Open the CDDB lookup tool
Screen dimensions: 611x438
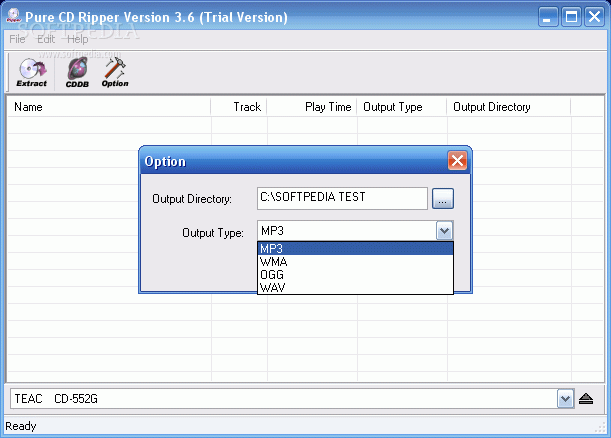(x=77, y=72)
